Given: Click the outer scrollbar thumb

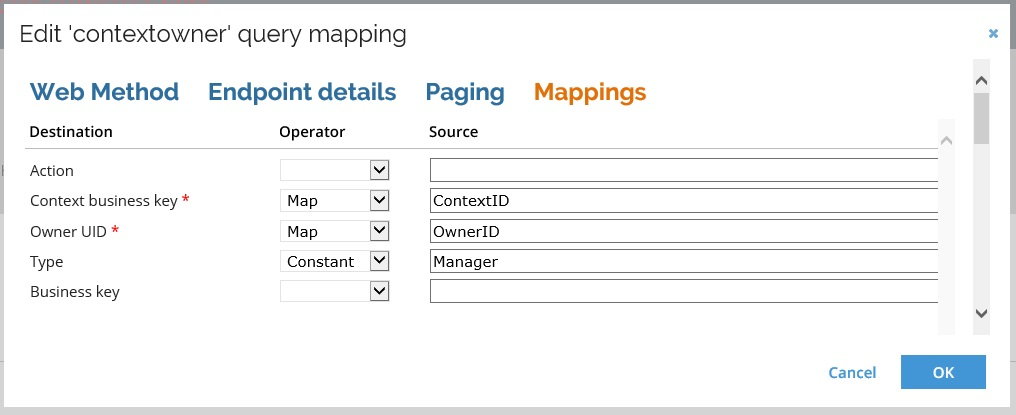Looking at the screenshot, I should pyautogui.click(x=982, y=118).
